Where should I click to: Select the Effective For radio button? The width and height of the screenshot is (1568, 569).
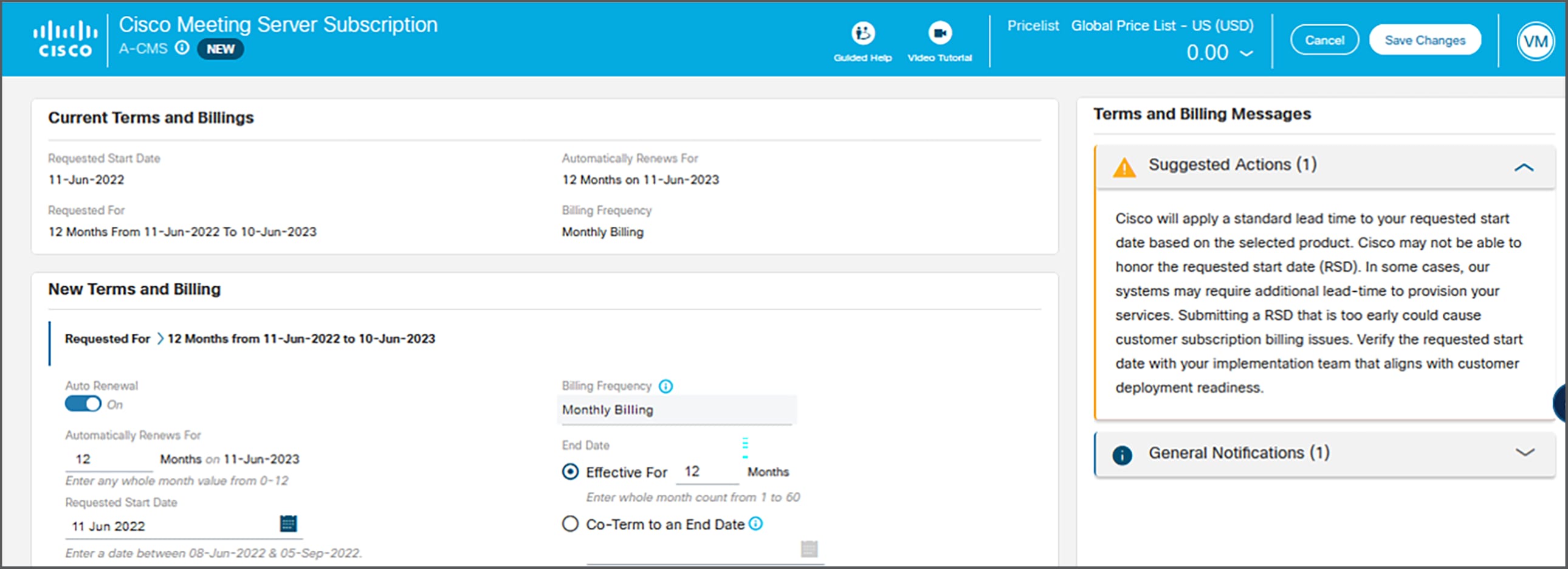(569, 472)
